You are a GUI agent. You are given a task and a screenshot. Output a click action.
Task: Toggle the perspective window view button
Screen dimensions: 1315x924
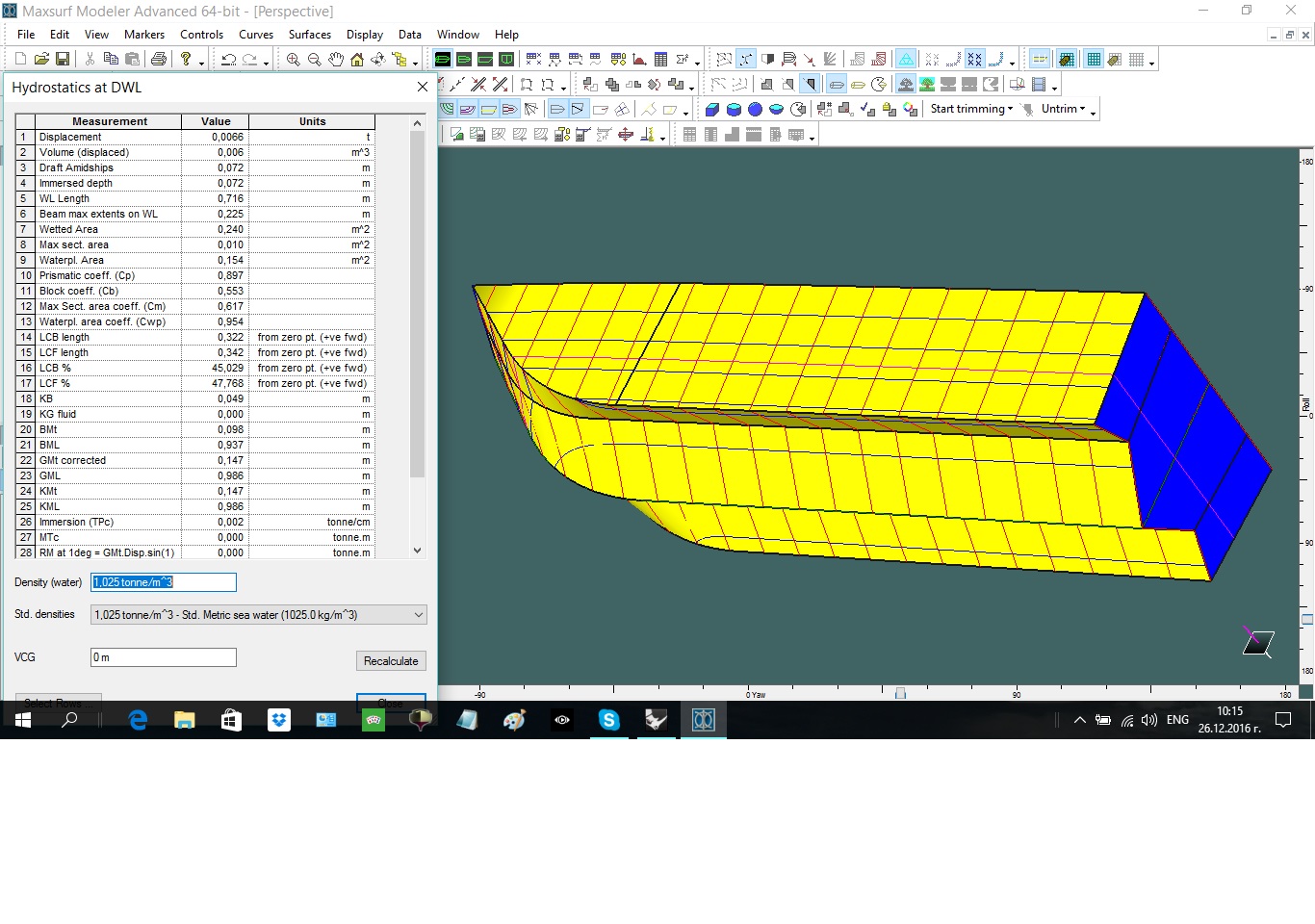pos(443,60)
